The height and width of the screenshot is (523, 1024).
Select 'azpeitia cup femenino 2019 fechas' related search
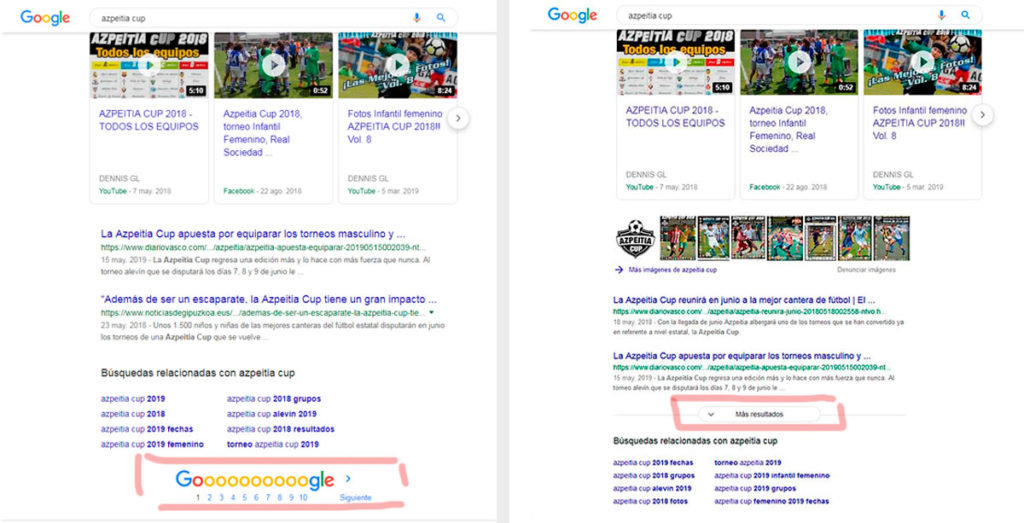771,501
